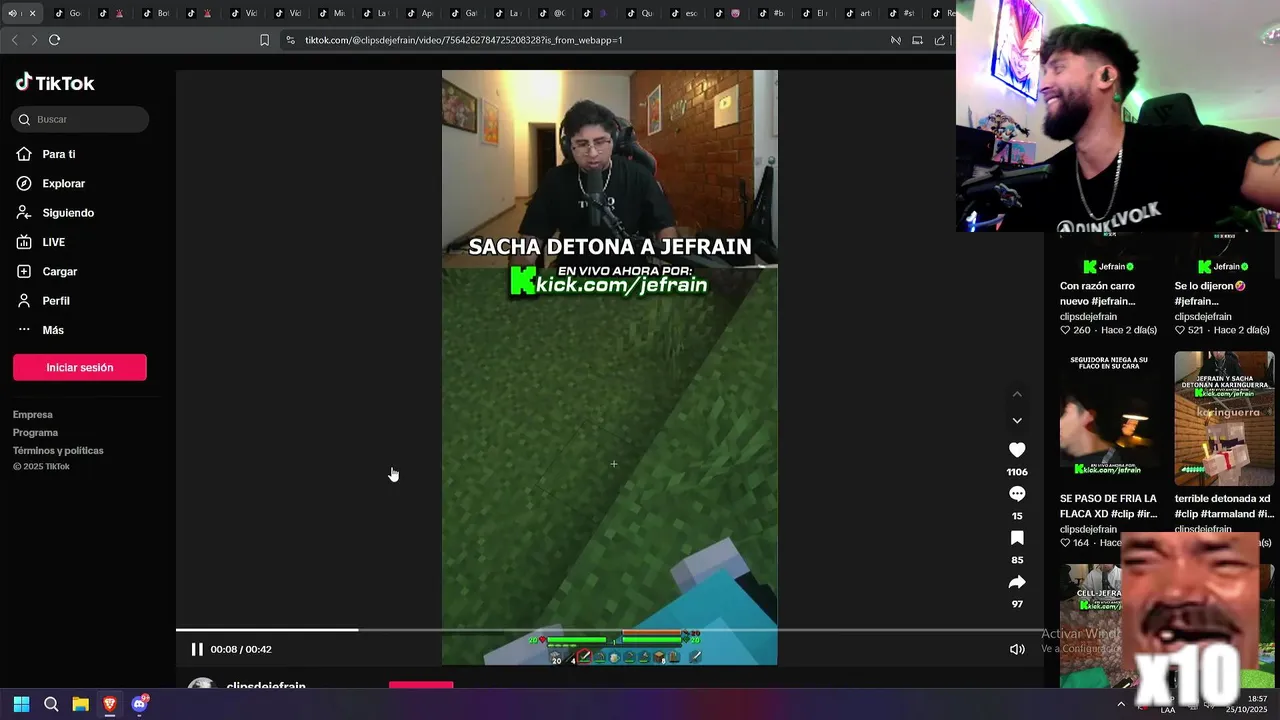The image size is (1280, 720).
Task: Open 'Se lo dijeron' video
Action: pos(1210,293)
